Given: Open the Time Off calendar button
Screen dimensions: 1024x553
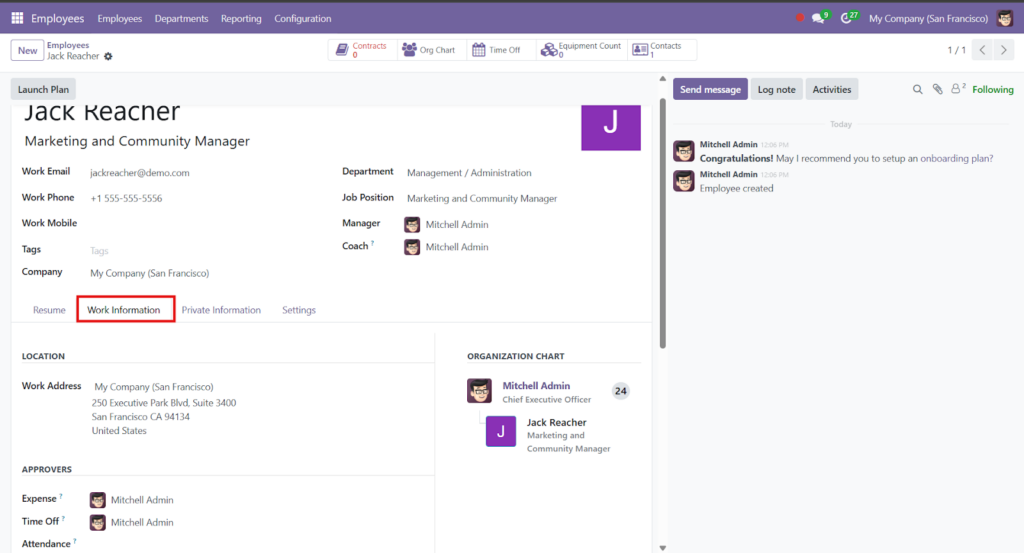Looking at the screenshot, I should (x=500, y=50).
